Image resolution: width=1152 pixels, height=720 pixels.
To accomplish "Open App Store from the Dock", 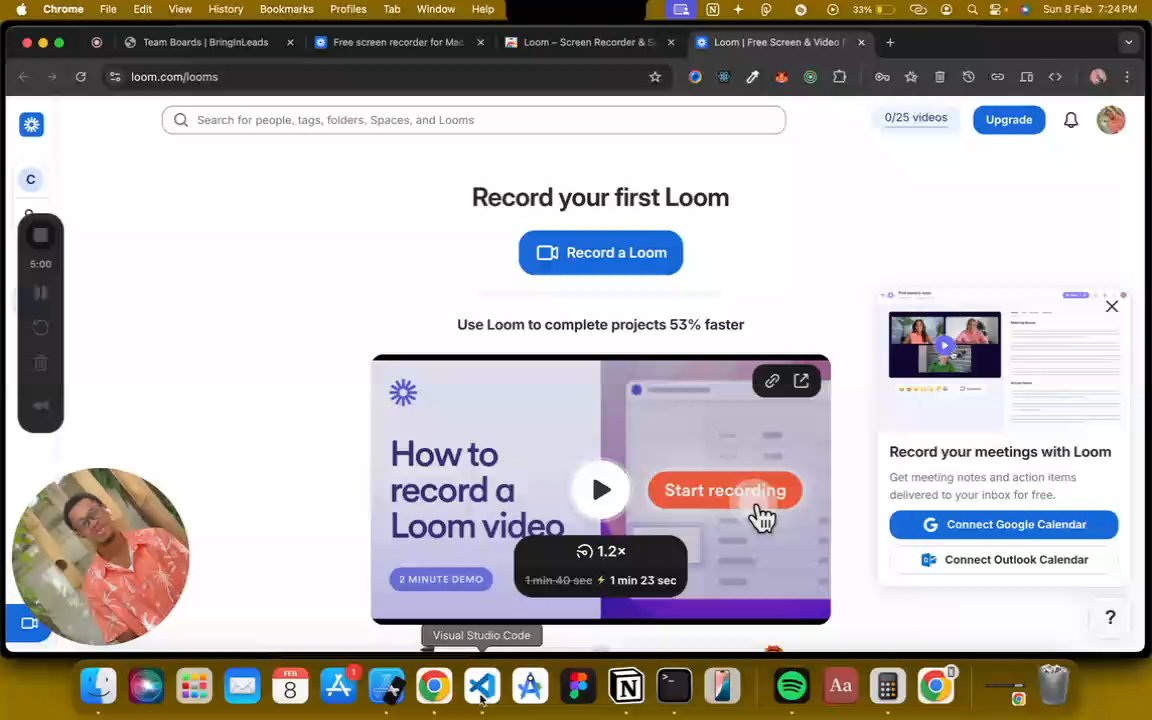I will pos(339,686).
